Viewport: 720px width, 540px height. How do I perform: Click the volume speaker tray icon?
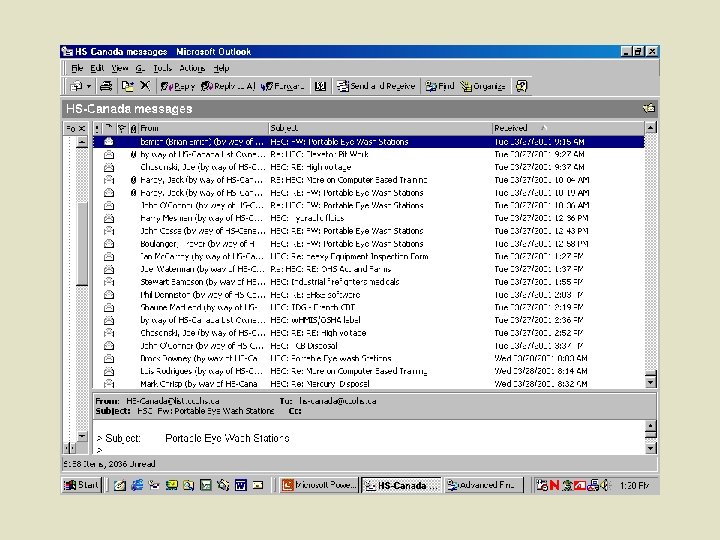(605, 485)
